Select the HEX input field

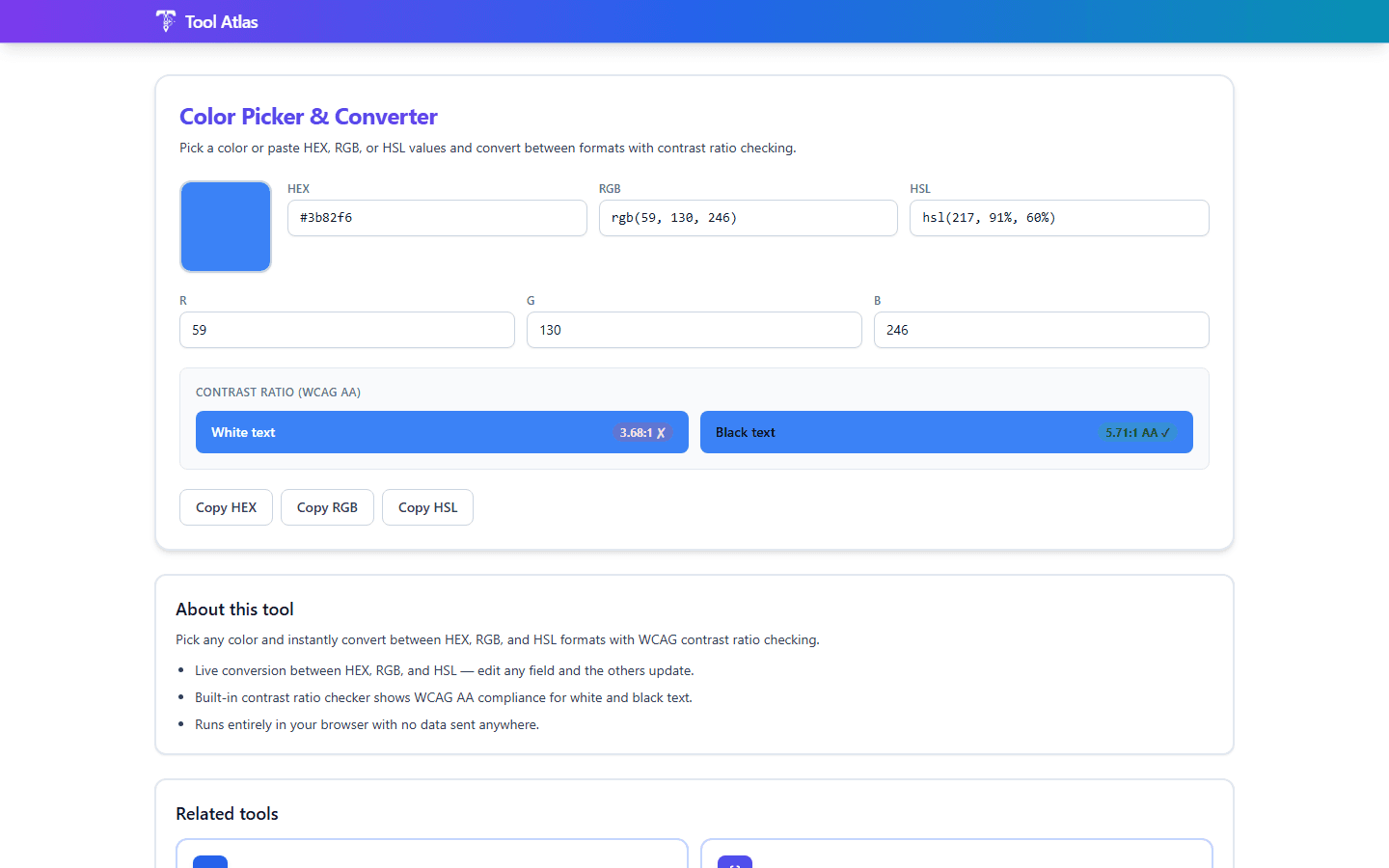point(436,217)
